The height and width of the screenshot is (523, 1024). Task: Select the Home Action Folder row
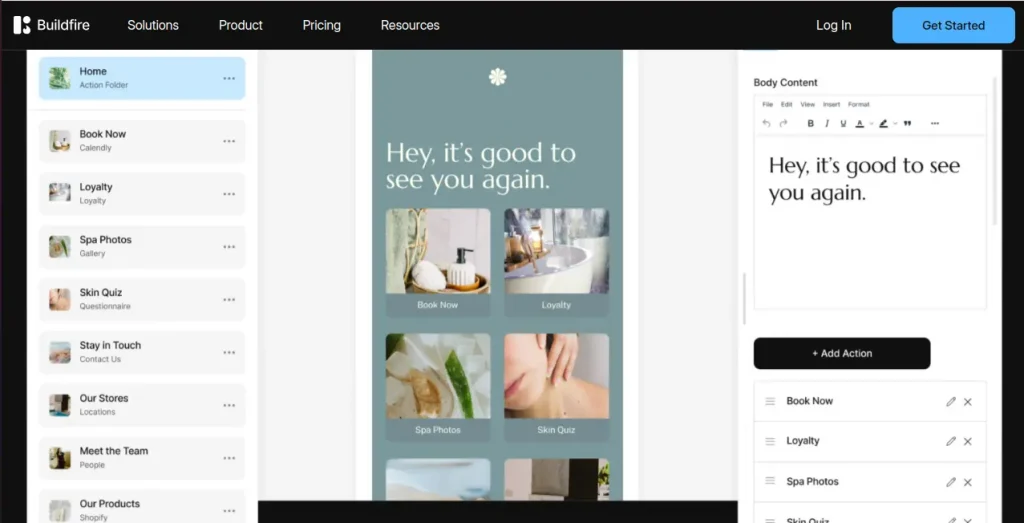click(142, 78)
